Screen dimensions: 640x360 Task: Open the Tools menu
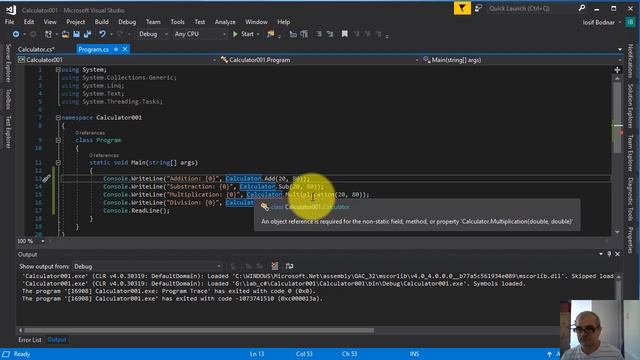[x=177, y=22]
